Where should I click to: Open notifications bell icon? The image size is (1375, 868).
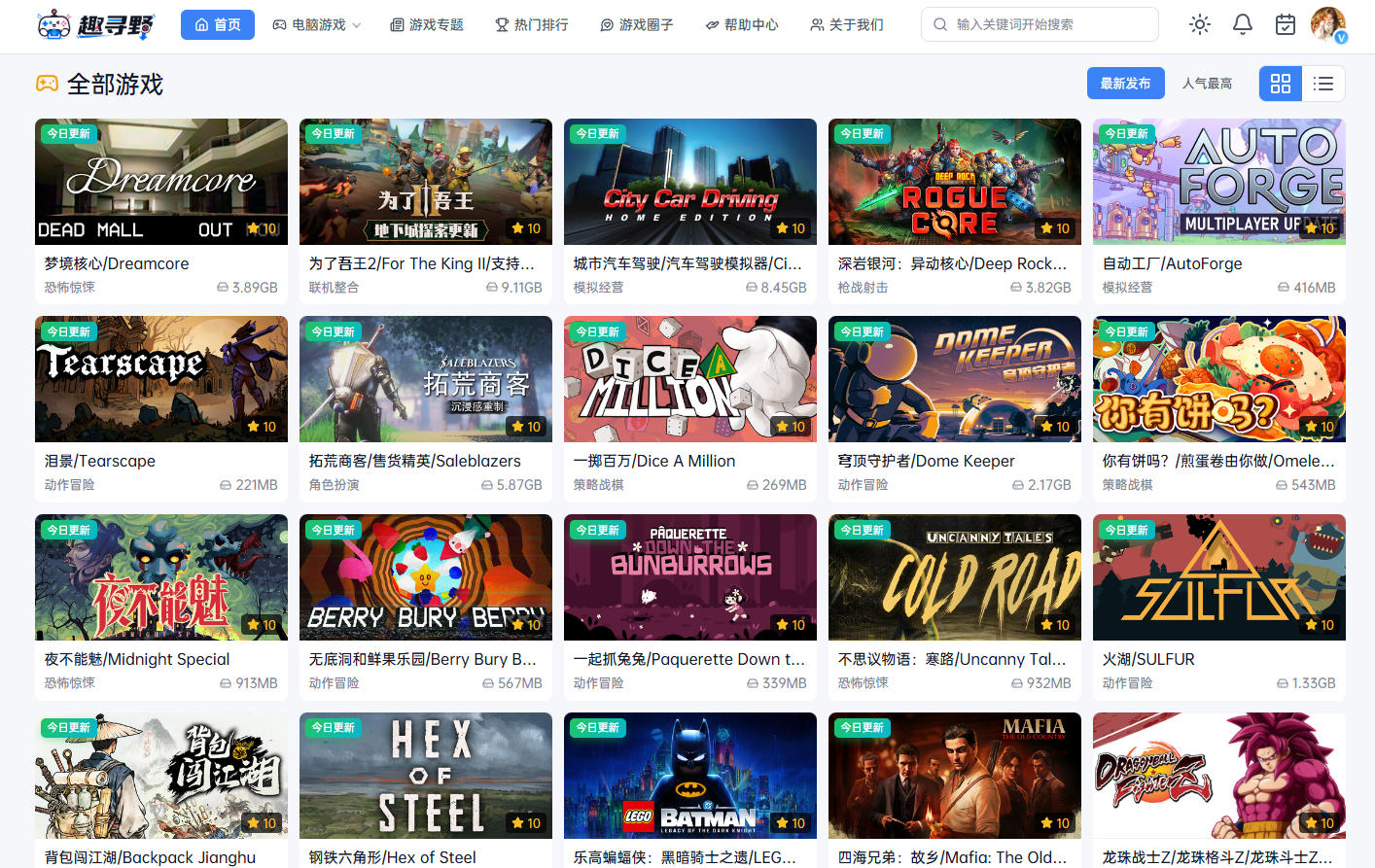tap(1243, 24)
